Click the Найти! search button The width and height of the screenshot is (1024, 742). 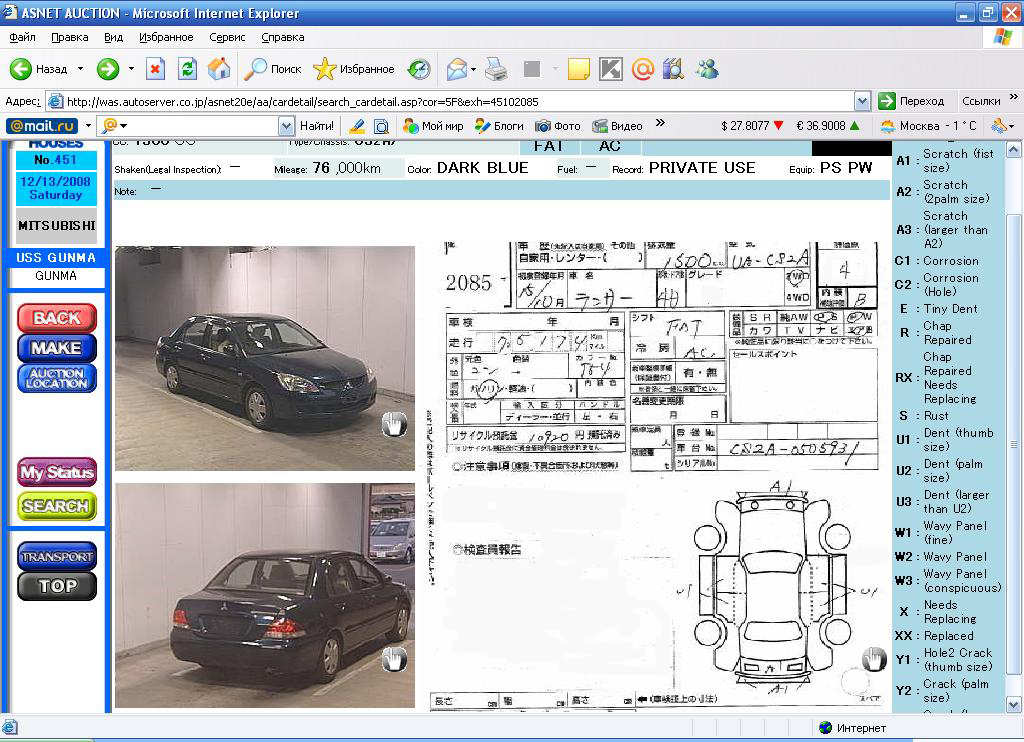coord(317,125)
